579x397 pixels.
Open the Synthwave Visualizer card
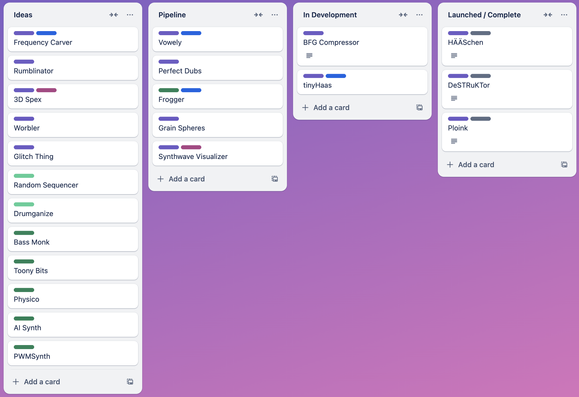[x=217, y=153]
